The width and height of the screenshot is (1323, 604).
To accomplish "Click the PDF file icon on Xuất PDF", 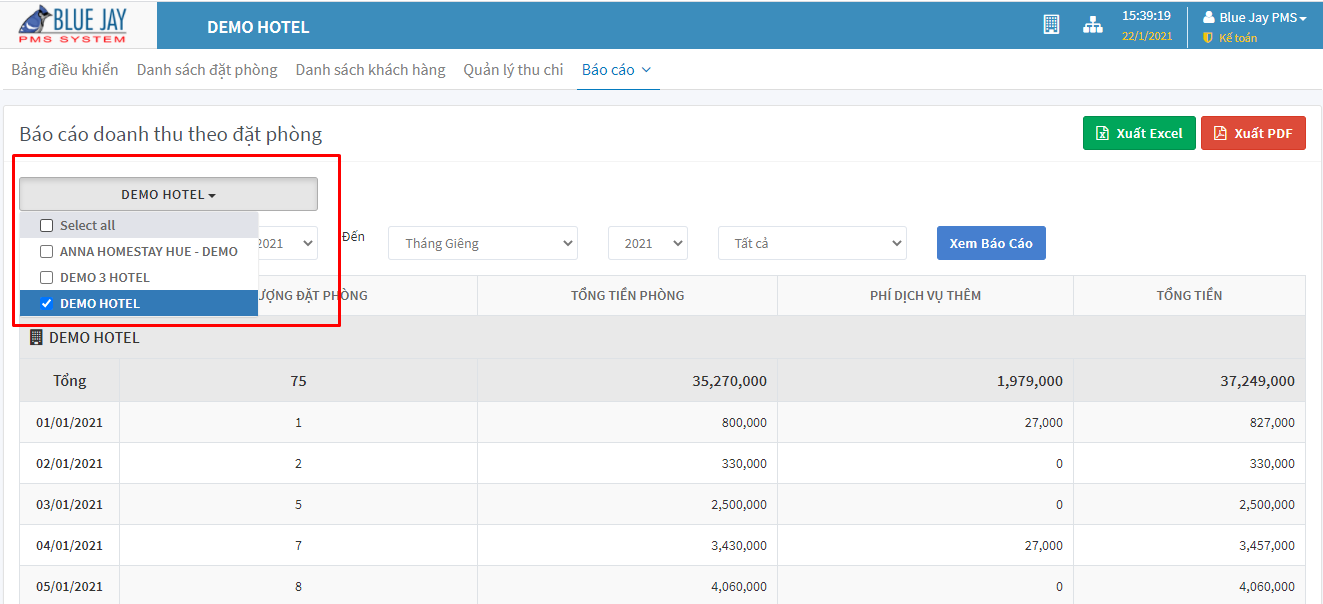I will [1219, 133].
